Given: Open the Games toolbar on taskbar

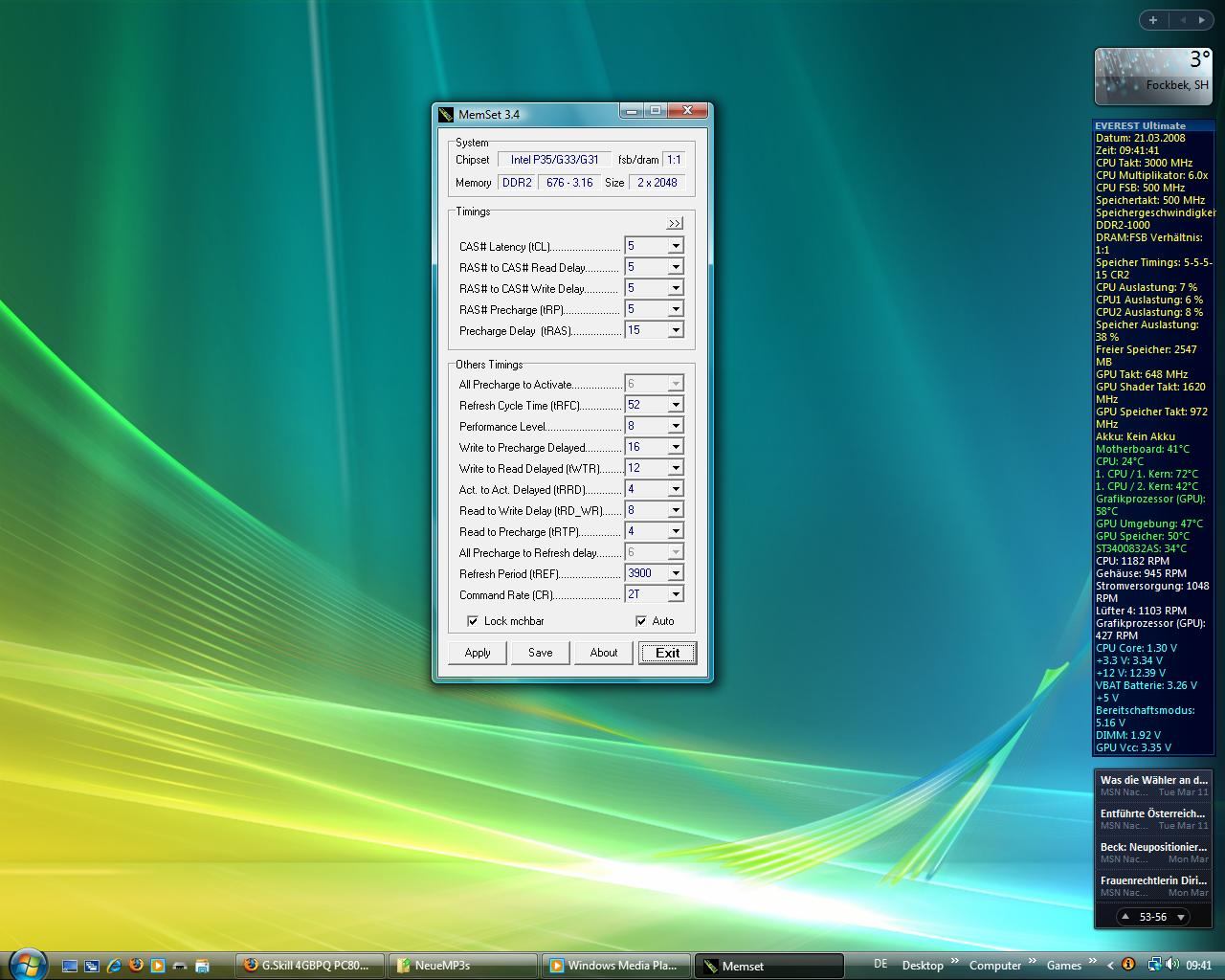Looking at the screenshot, I should pos(1064,966).
